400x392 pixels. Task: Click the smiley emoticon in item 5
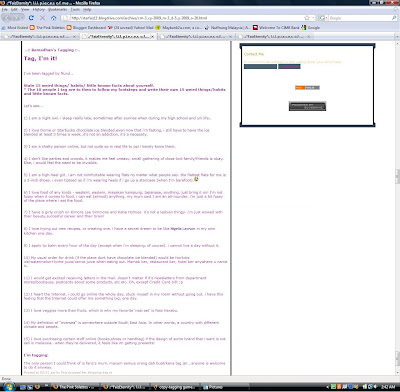pos(196,179)
